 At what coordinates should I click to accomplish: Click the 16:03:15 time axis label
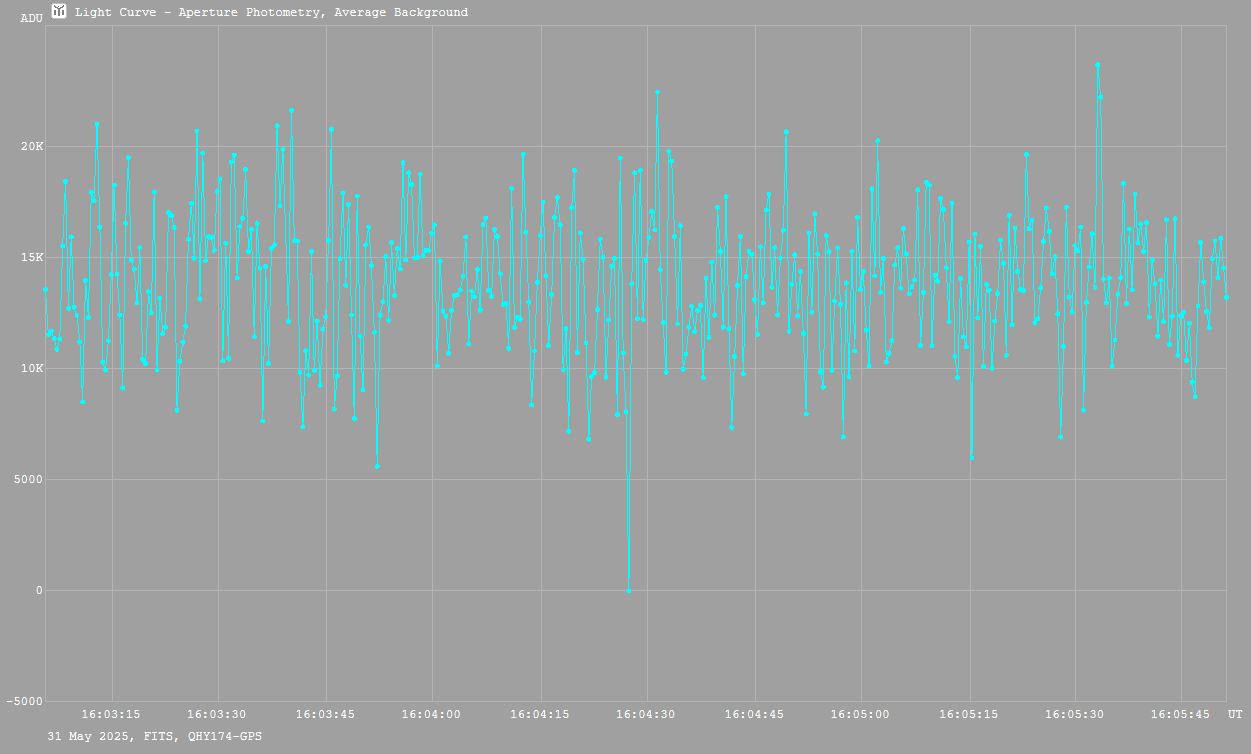111,714
